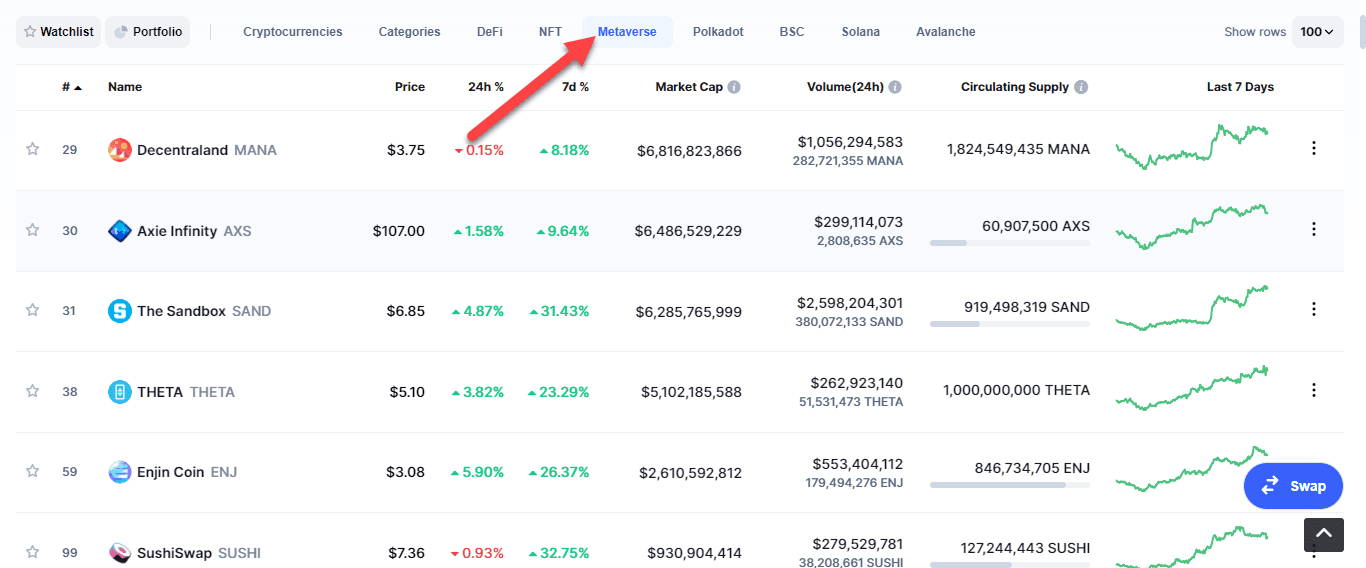Click The Sandbox volume $2,598,204,301
The image size is (1366, 568).
[850, 302]
